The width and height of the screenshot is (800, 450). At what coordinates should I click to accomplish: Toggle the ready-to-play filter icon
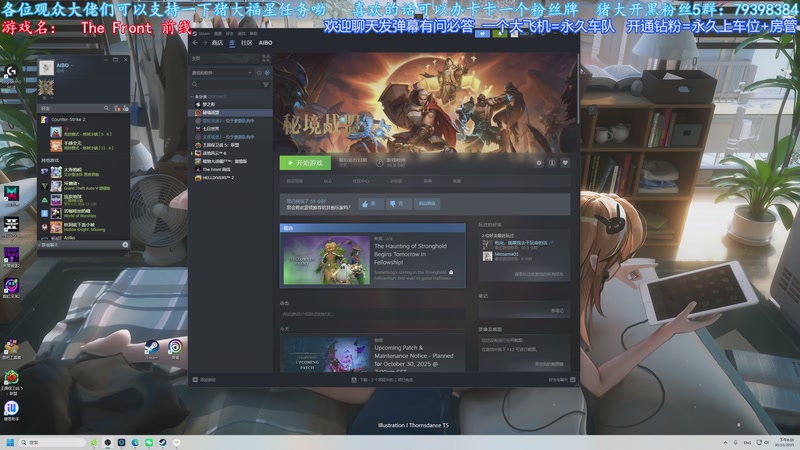[267, 73]
